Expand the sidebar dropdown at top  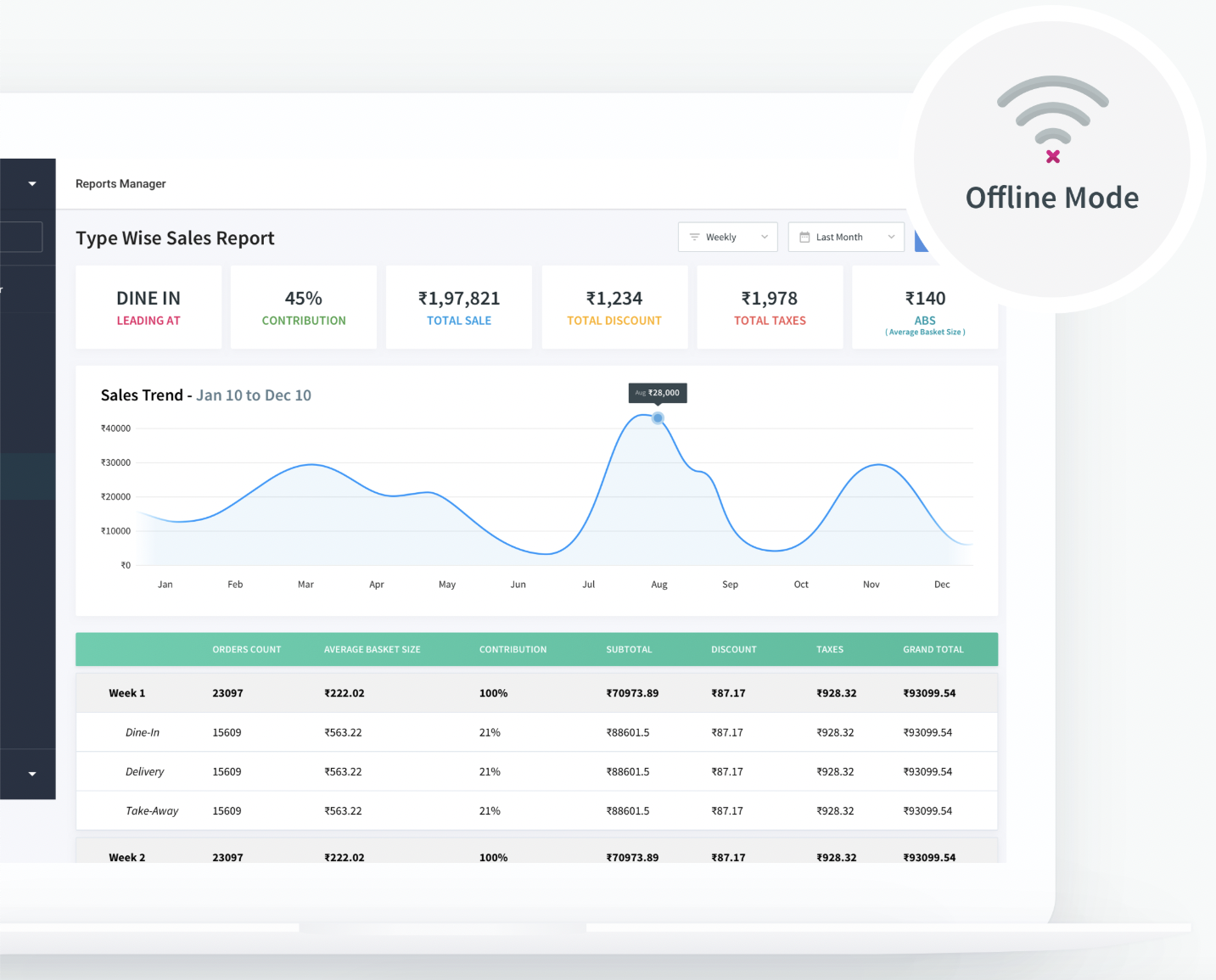31,183
